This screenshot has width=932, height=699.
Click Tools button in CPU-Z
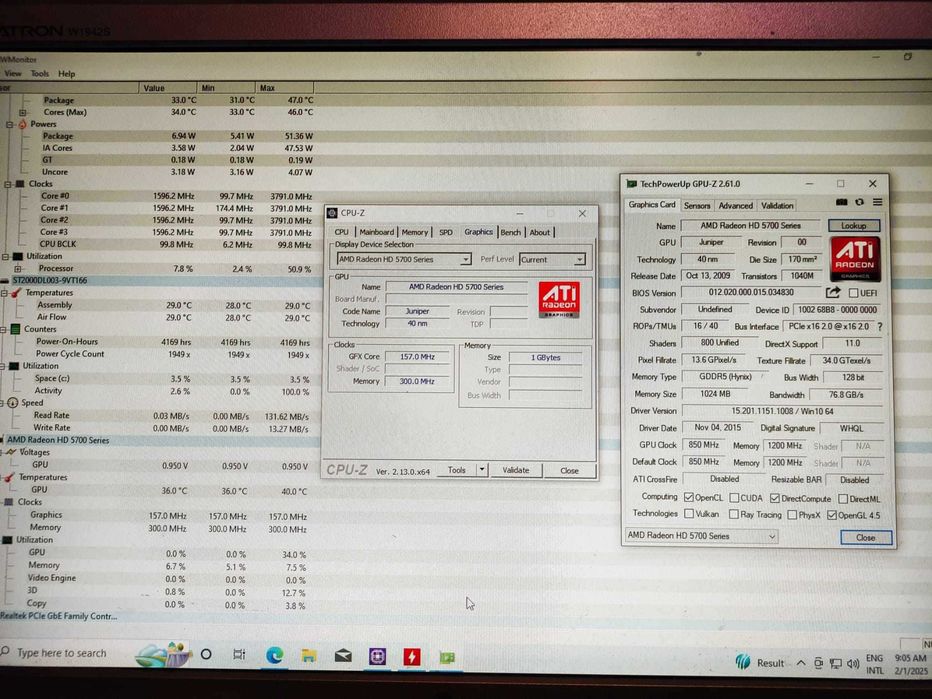(x=456, y=470)
